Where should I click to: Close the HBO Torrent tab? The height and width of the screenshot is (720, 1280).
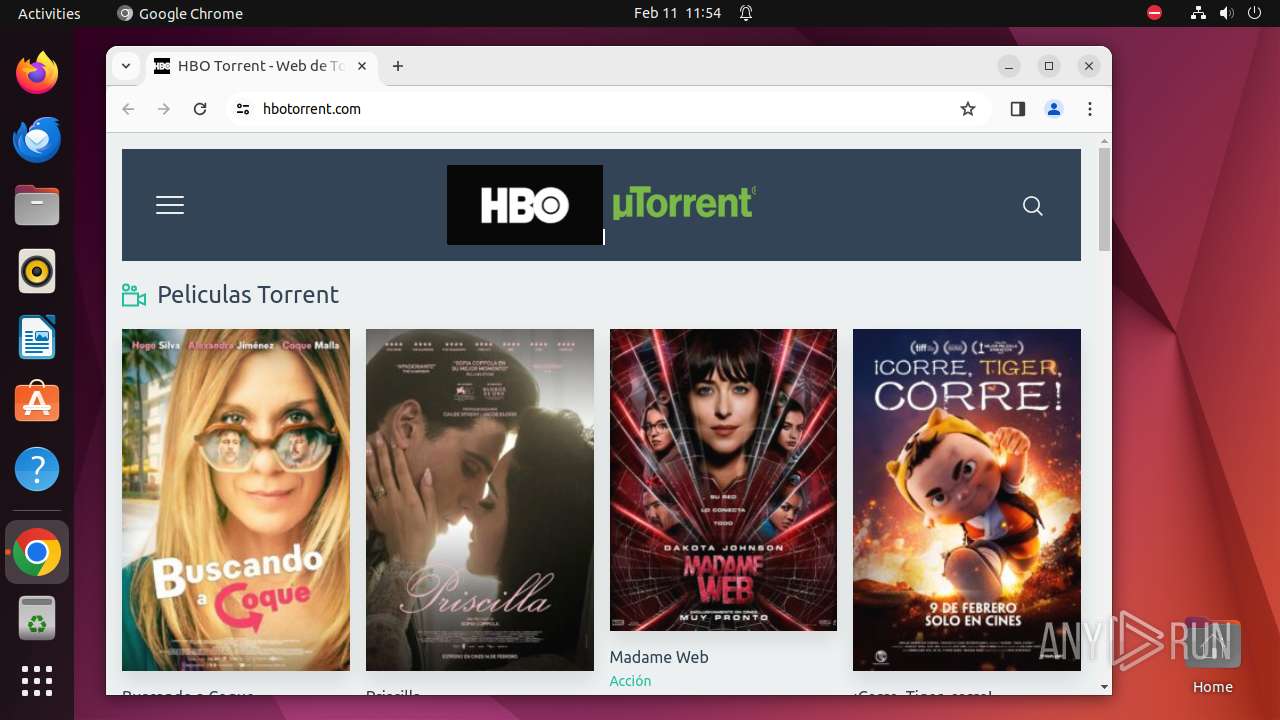pyautogui.click(x=362, y=66)
